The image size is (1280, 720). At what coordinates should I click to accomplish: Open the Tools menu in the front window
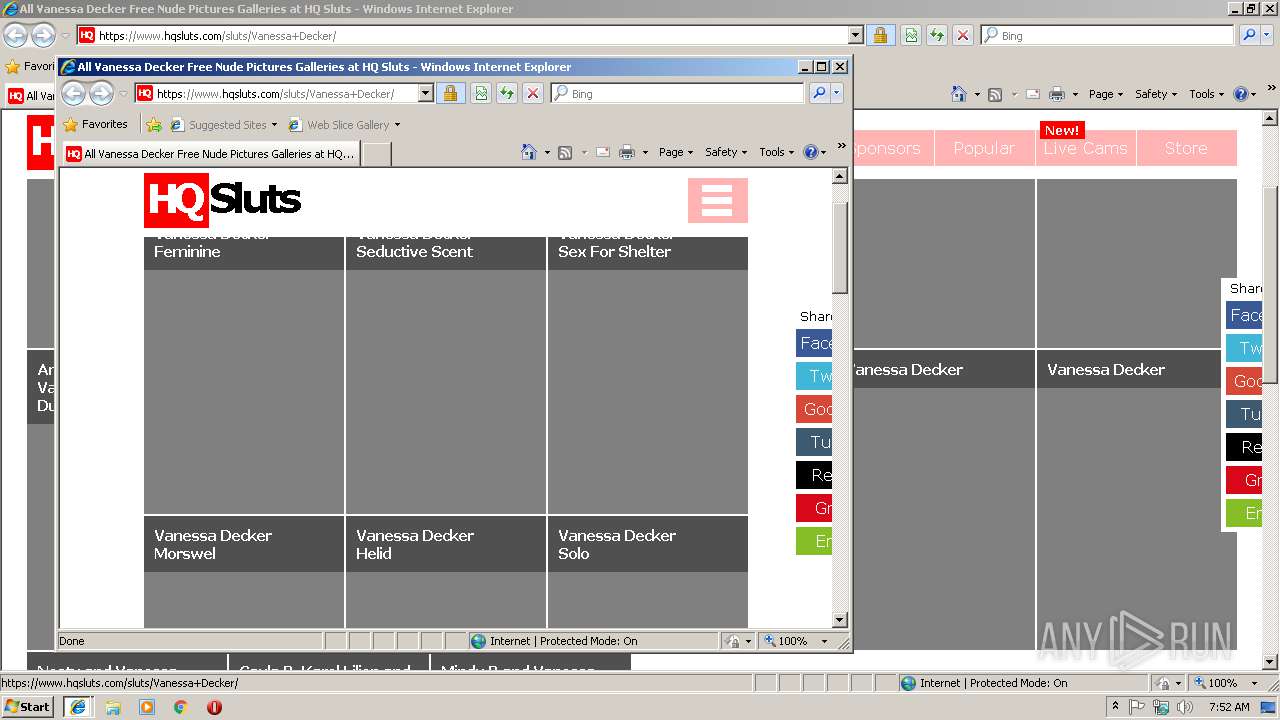coord(776,152)
